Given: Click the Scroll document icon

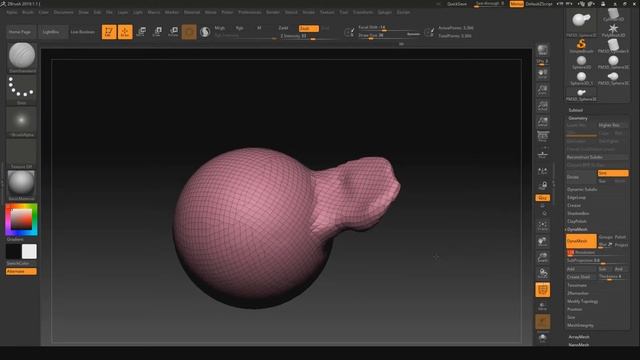Looking at the screenshot, I should [x=542, y=74].
